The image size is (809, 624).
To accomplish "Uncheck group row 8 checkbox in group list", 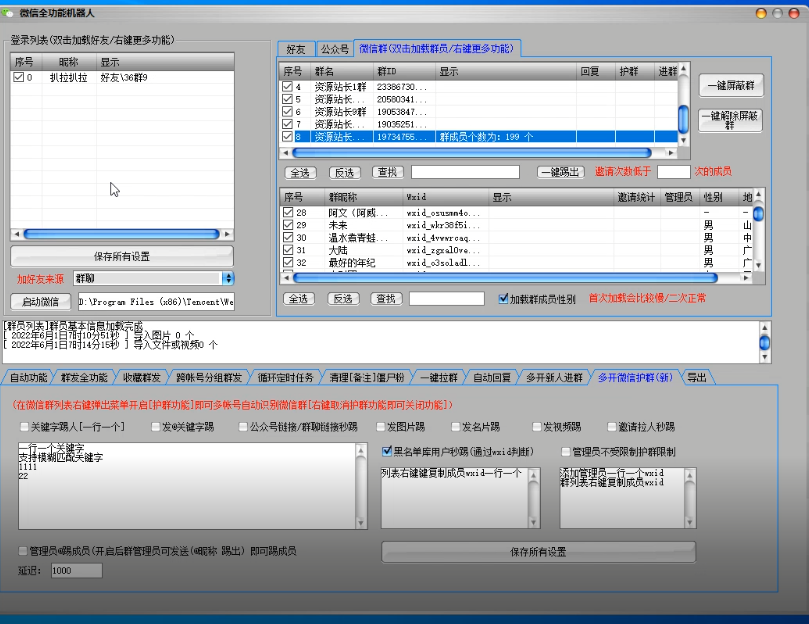I will click(x=288, y=137).
